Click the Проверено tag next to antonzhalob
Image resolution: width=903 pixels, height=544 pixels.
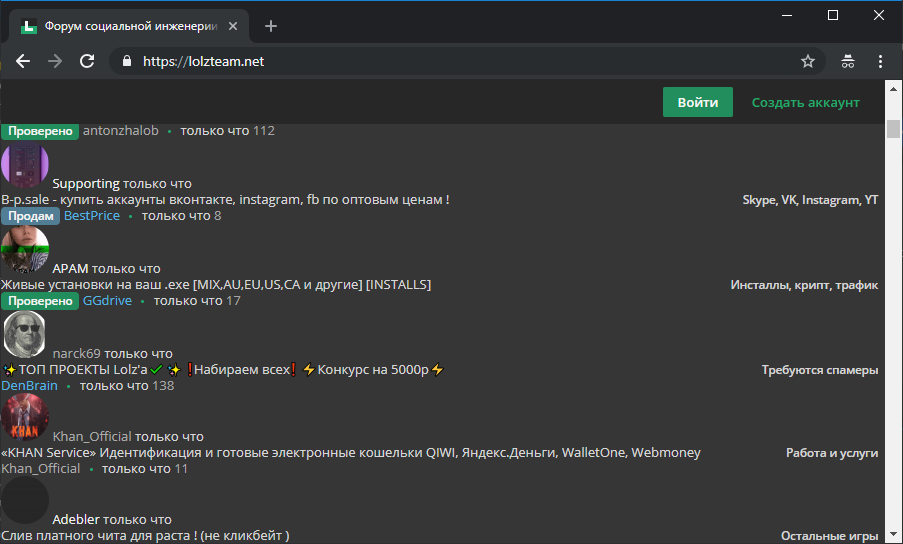point(40,131)
